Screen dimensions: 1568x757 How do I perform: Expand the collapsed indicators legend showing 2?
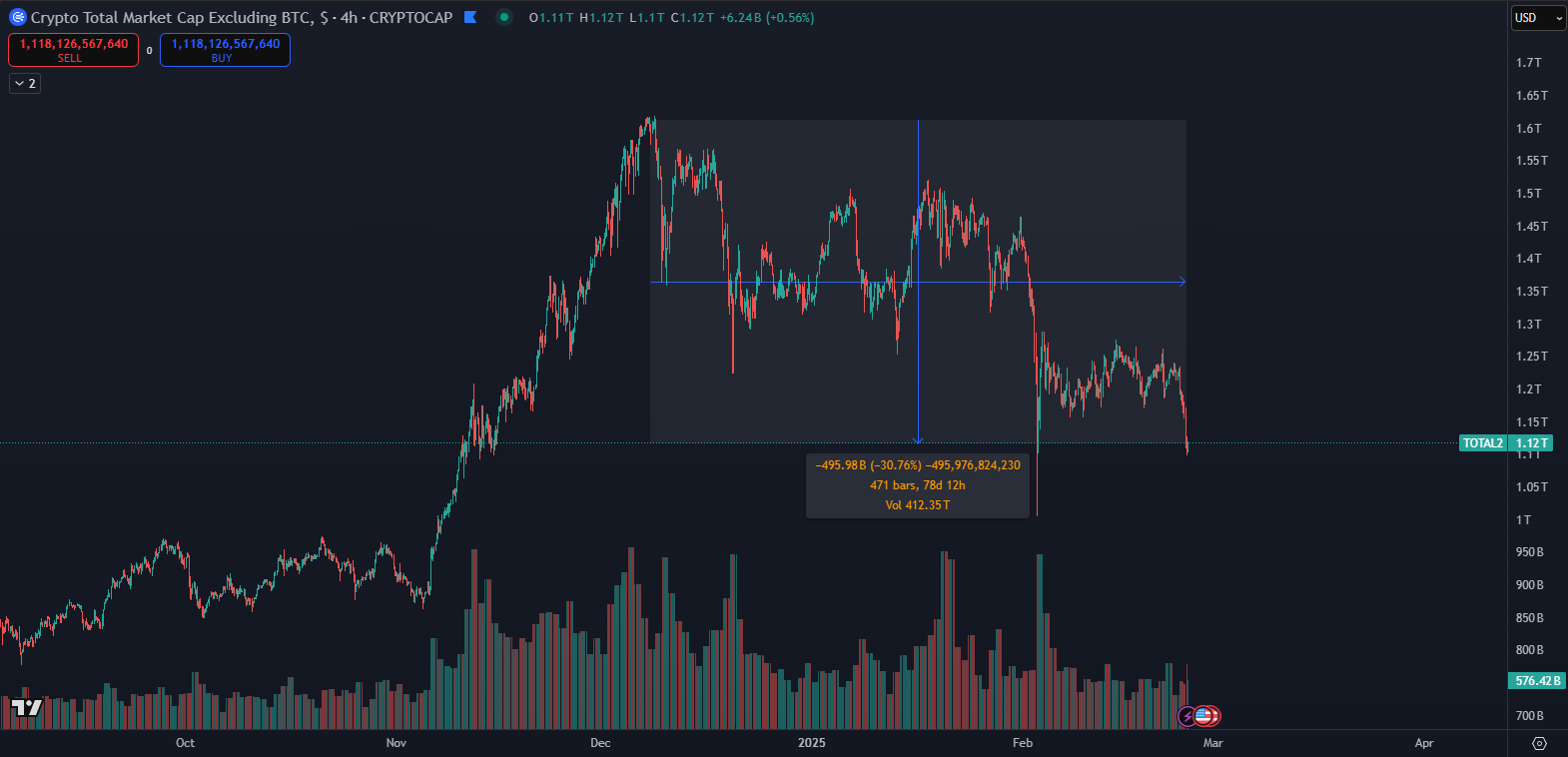(25, 84)
